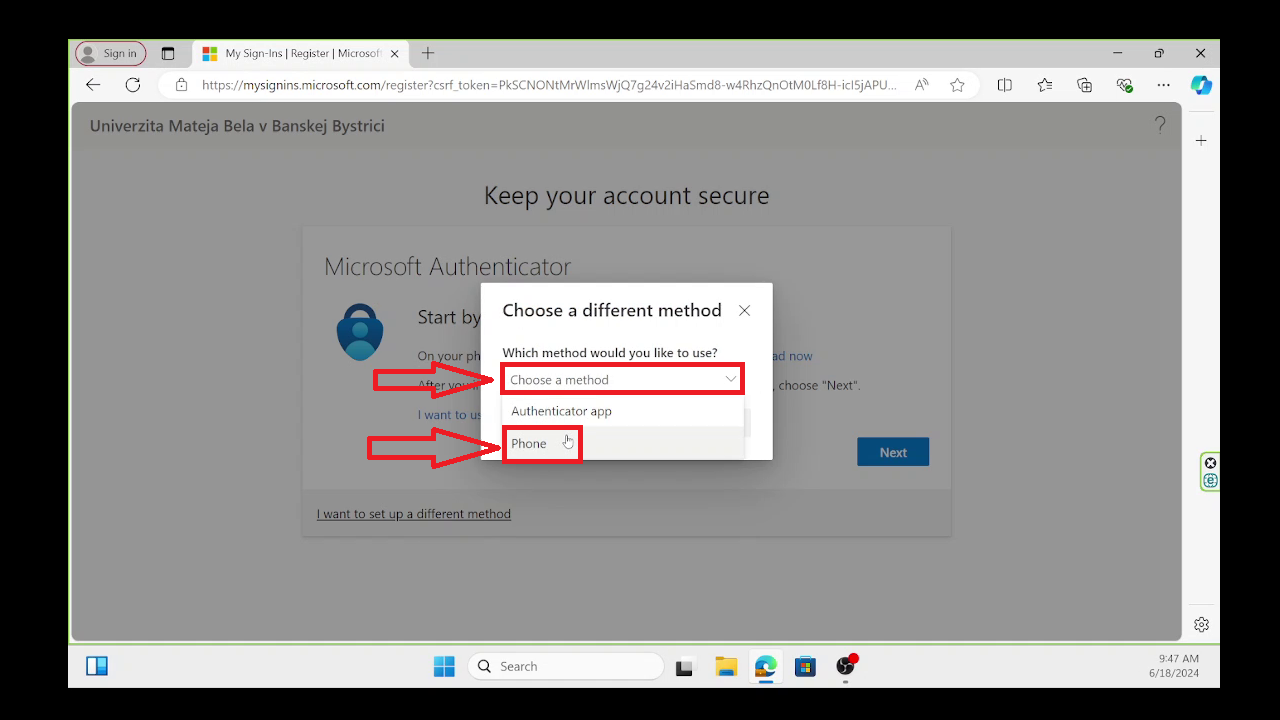Open the Collections icon
The image size is (1280, 720).
1084,85
